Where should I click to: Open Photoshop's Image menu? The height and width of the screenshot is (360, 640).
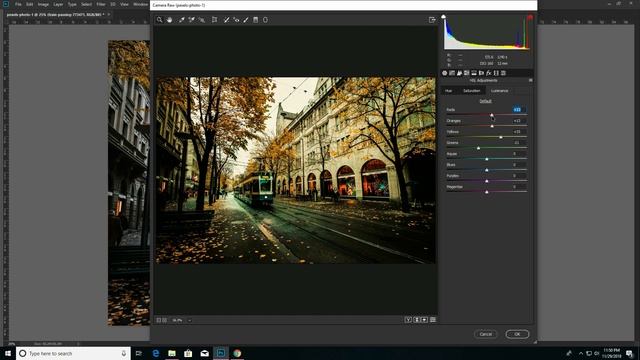(43, 4)
